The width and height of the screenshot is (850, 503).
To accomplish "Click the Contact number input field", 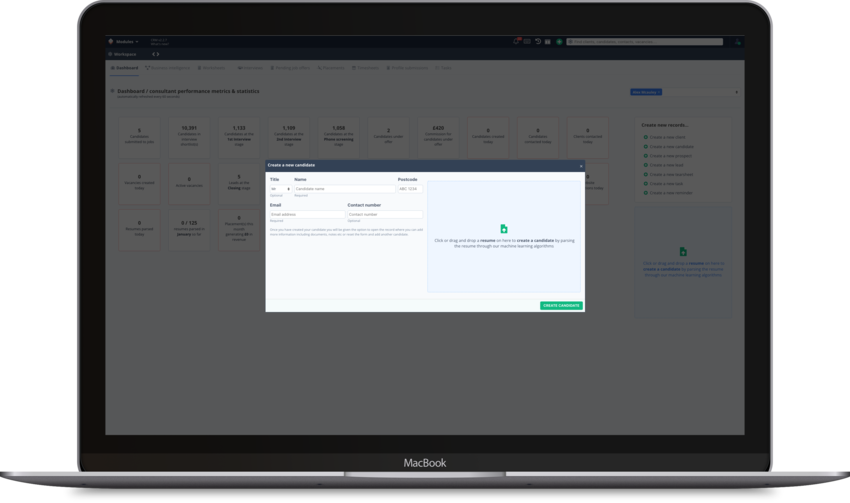I will 385,214.
